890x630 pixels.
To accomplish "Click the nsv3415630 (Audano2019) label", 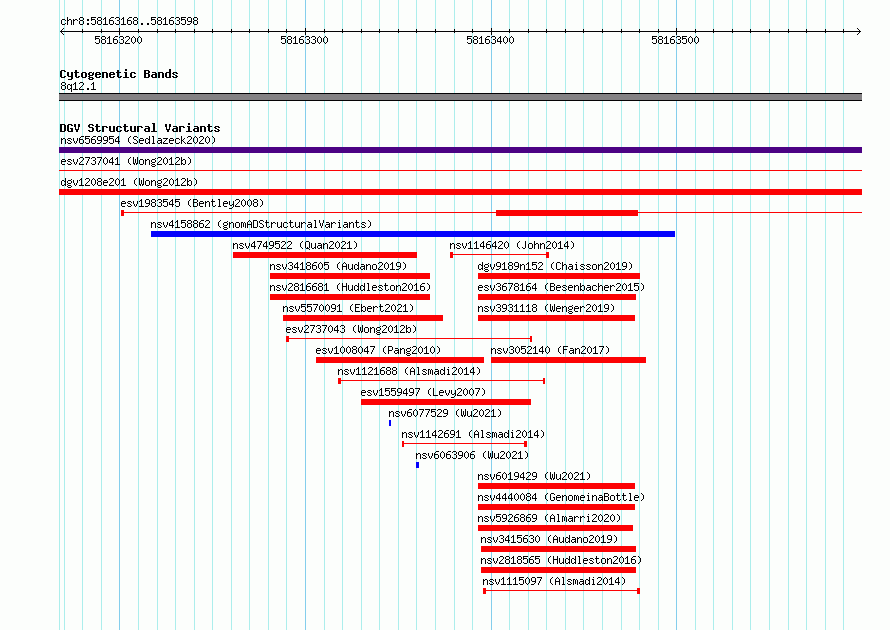I will [549, 539].
